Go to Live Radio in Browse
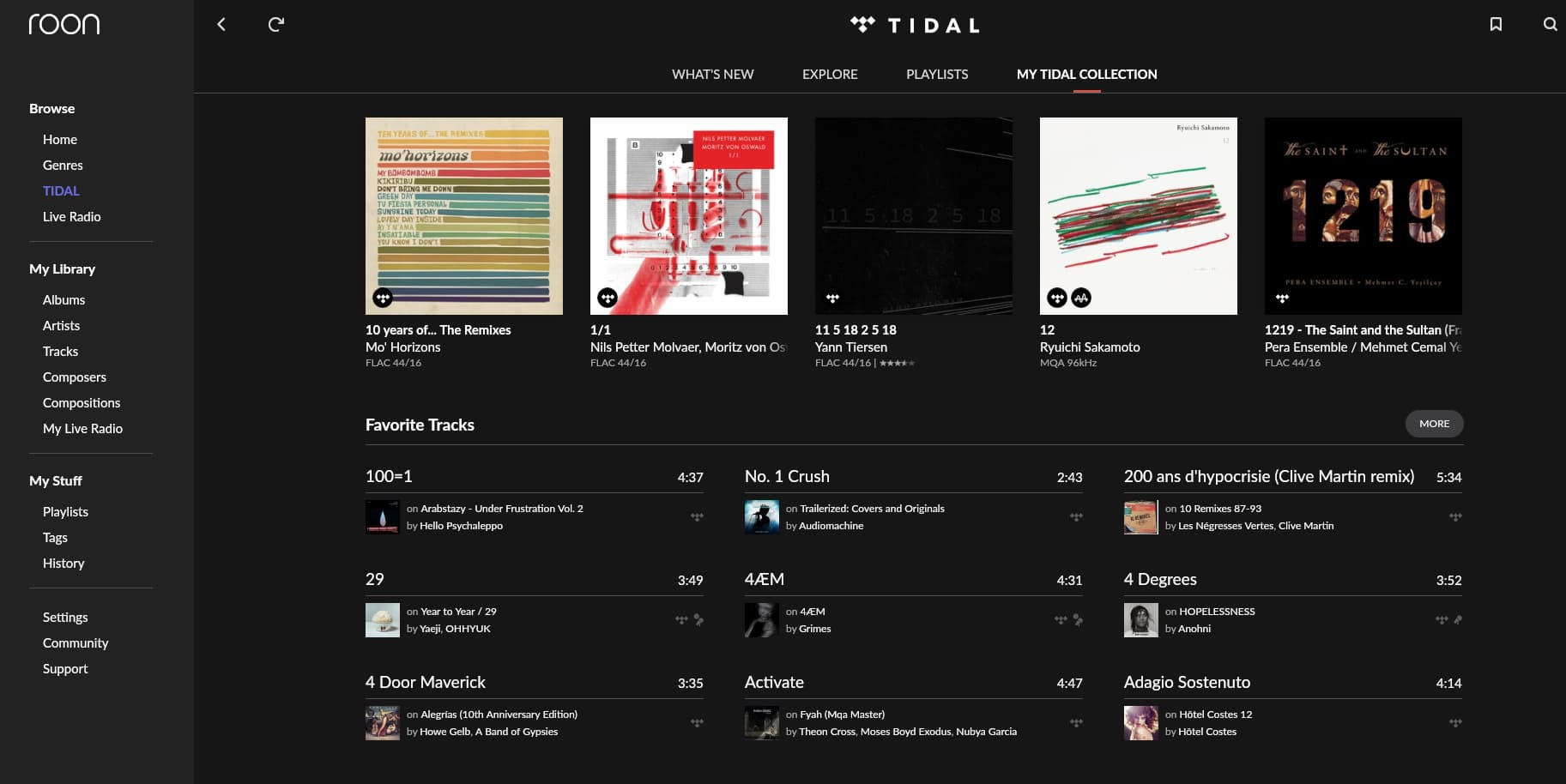The image size is (1566, 784). coord(72,217)
